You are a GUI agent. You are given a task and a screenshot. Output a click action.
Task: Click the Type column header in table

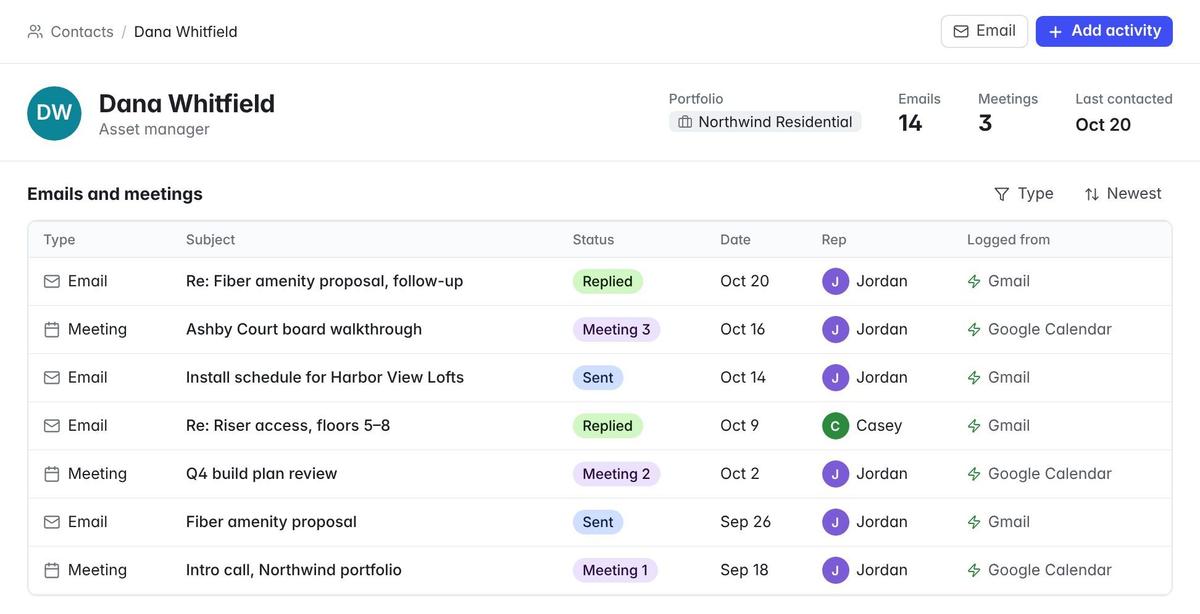point(60,240)
